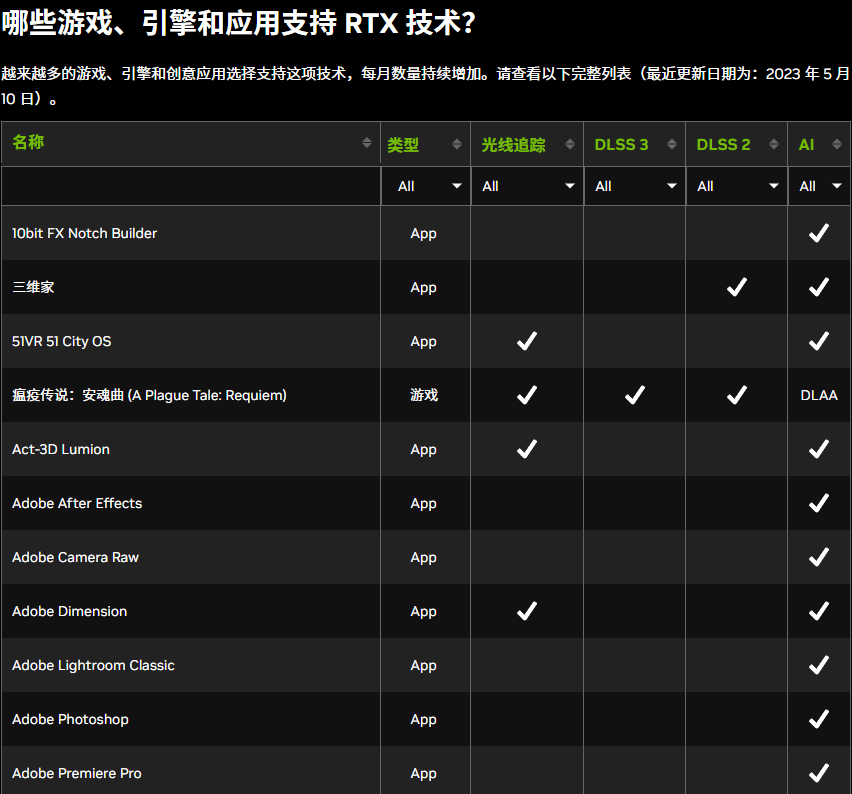852x794 pixels.
Task: Sort table by 光线追踪 column arrows
Action: tap(570, 144)
